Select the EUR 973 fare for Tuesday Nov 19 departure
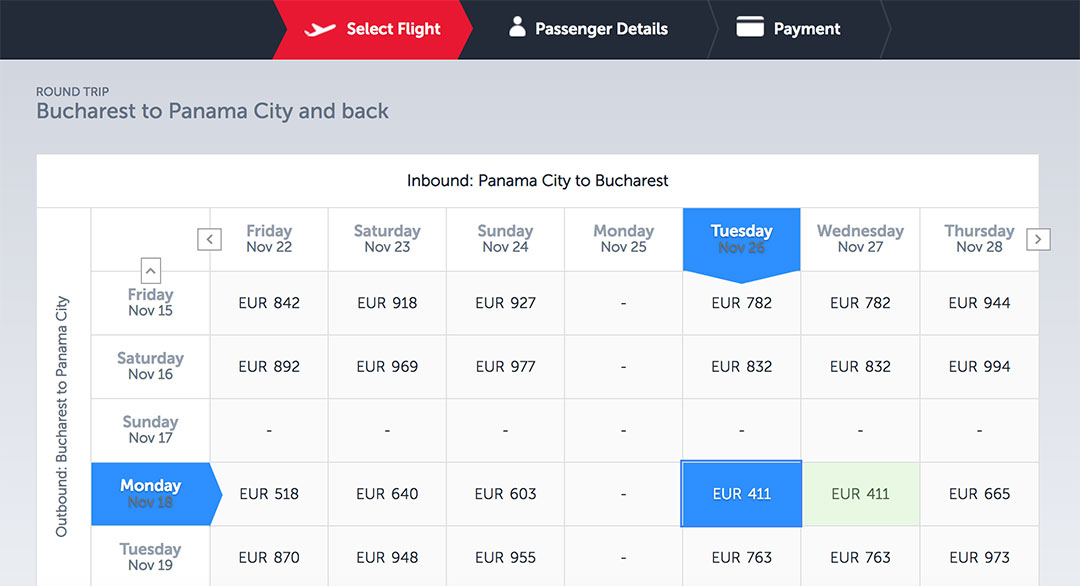The width and height of the screenshot is (1080, 586). click(x=978, y=557)
